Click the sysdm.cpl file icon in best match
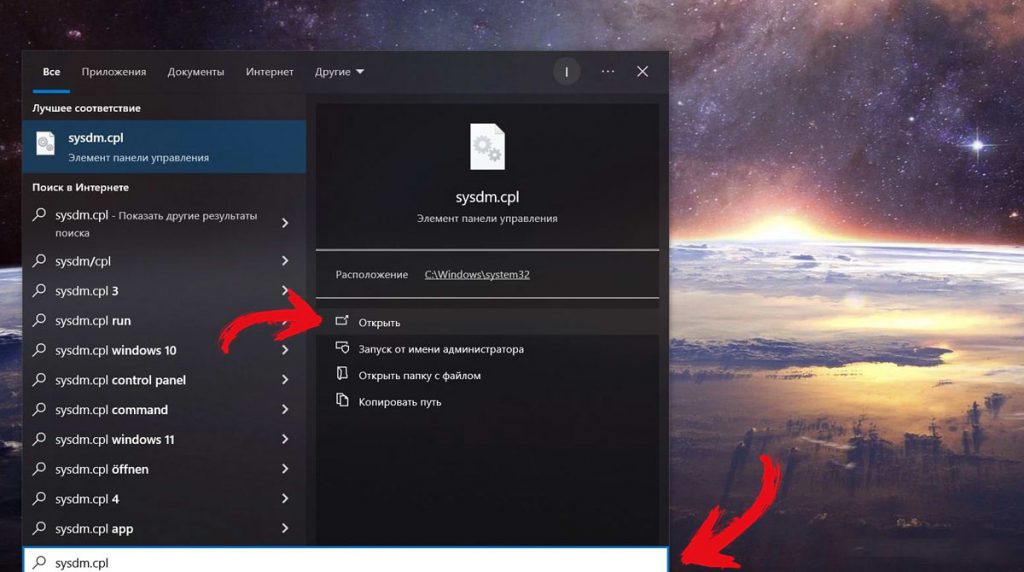 tap(45, 144)
